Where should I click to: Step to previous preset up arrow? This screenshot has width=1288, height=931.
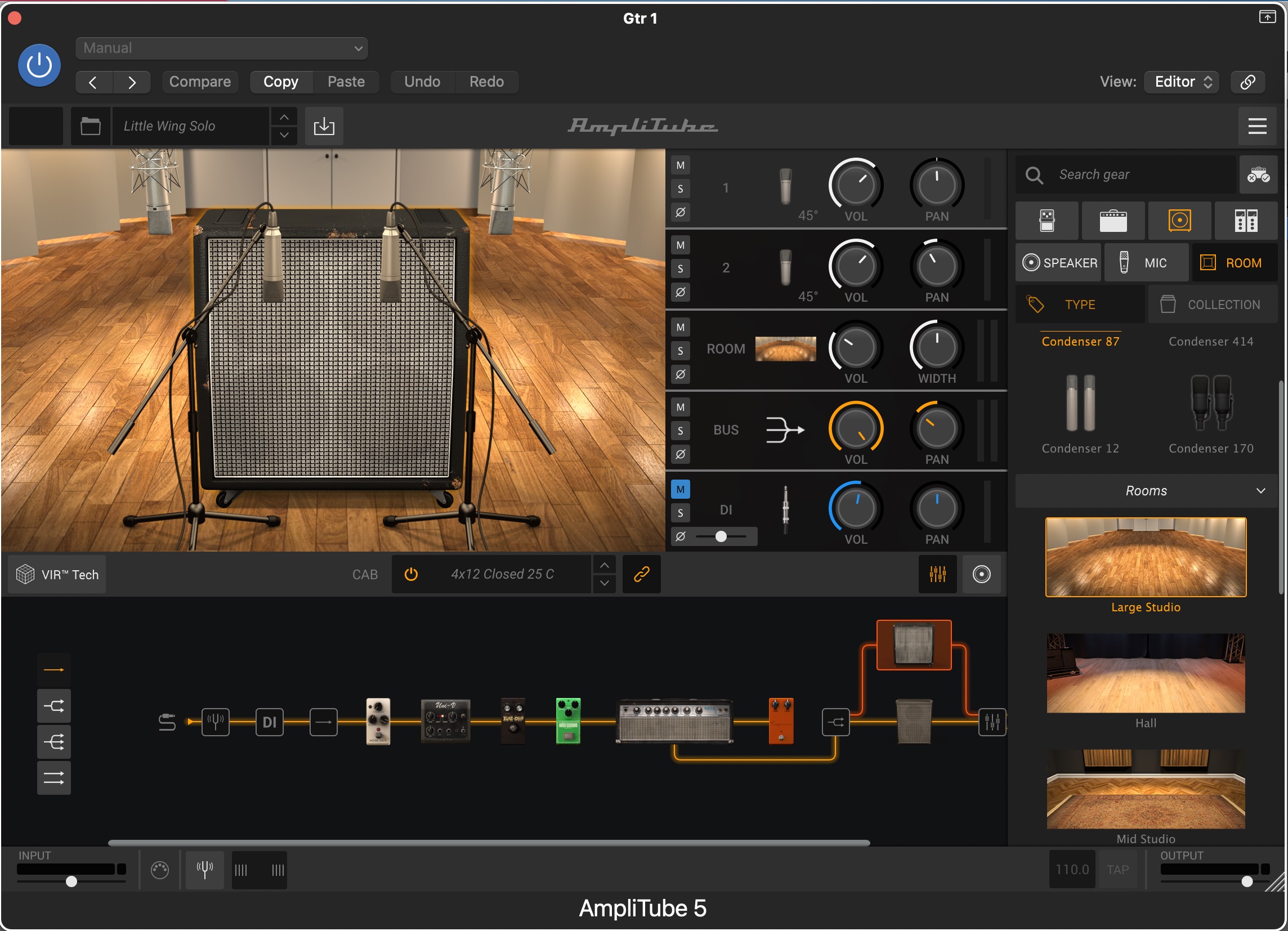(284, 117)
